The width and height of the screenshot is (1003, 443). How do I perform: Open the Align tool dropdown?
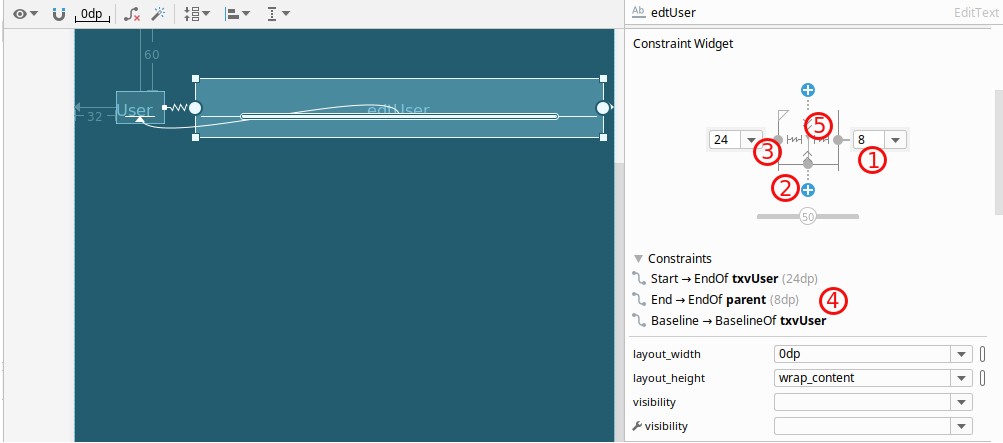(x=237, y=13)
